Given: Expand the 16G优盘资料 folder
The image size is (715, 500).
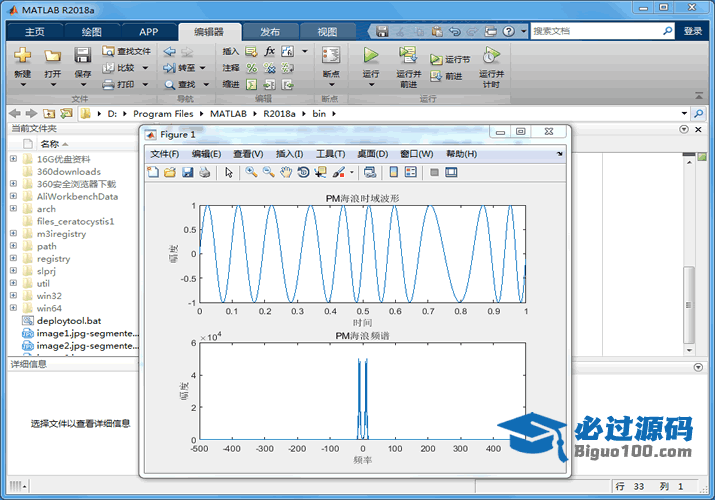Looking at the screenshot, I should [x=14, y=159].
